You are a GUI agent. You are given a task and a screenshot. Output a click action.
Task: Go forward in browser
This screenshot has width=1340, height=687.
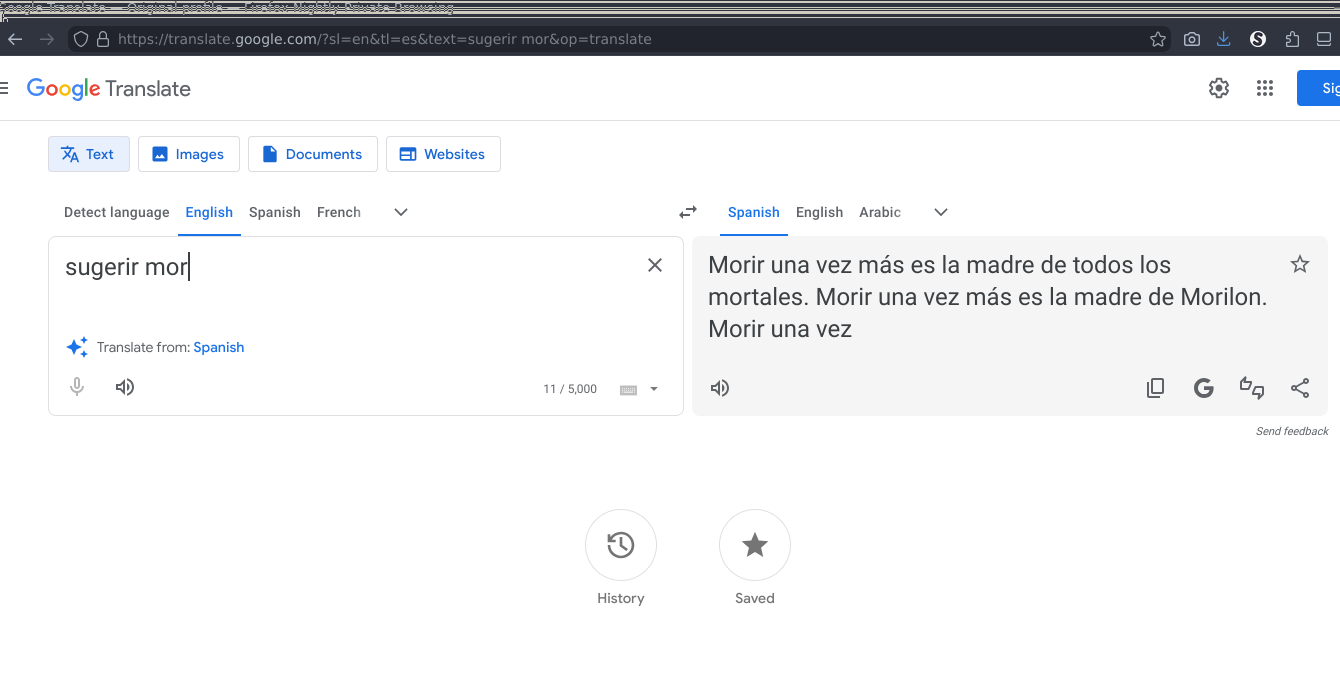[47, 39]
